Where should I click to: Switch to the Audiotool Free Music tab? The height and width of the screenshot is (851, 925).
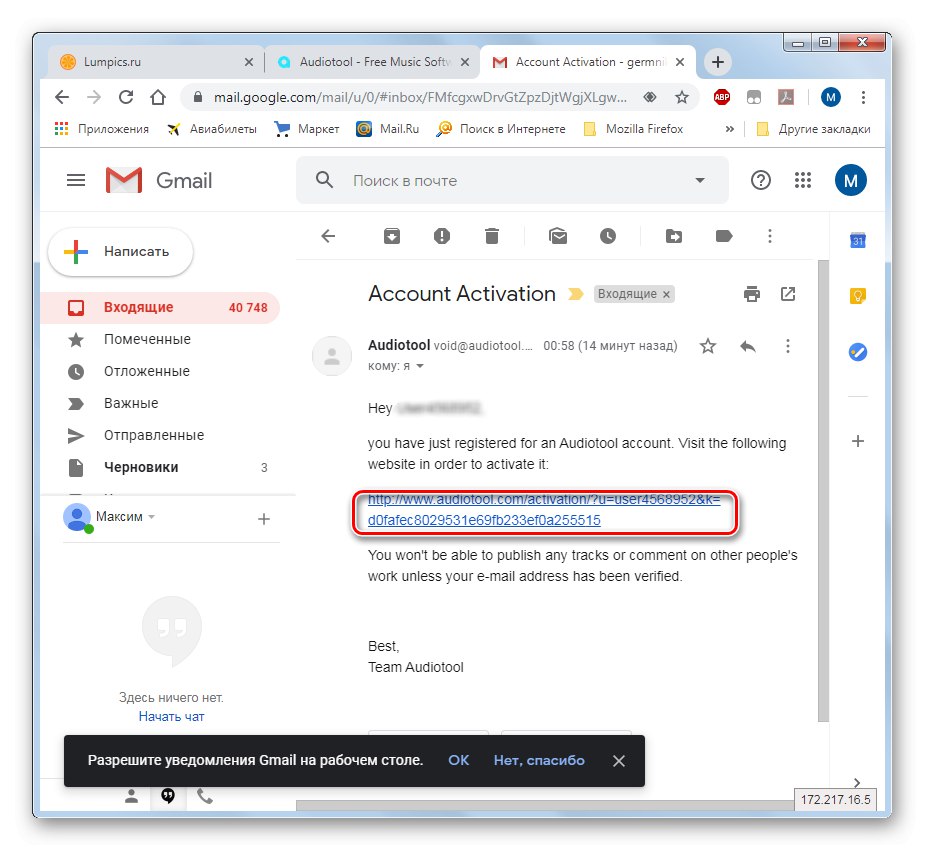click(373, 62)
